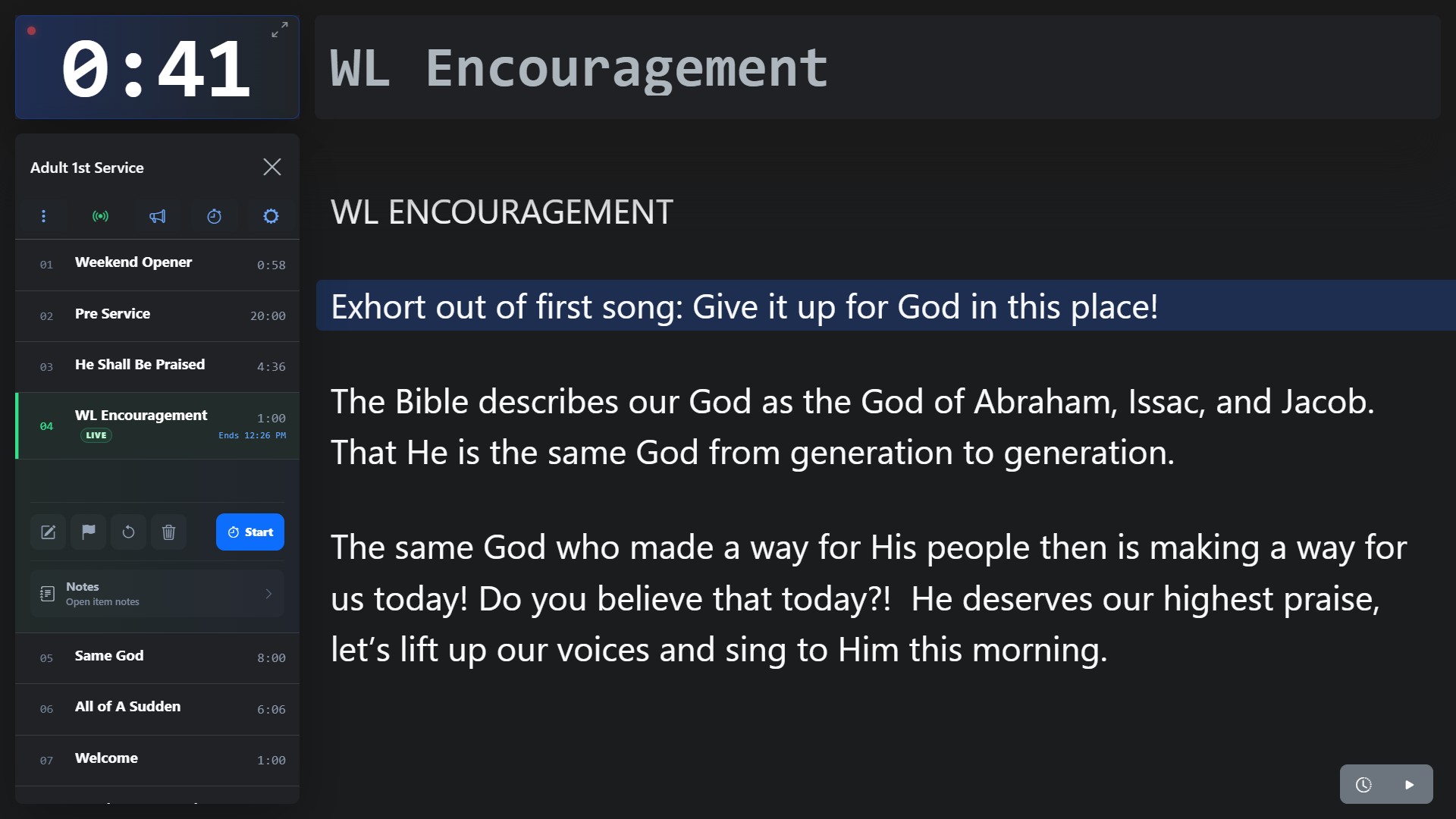Click the clock icon at bottom right
Screen dimensions: 1456x819
(x=1363, y=785)
